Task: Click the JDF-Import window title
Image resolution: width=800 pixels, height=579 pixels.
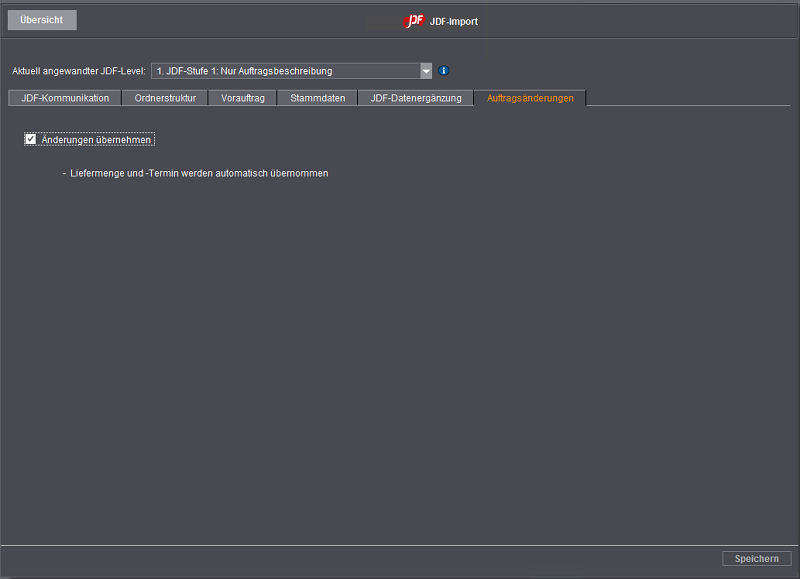Action: [455, 20]
